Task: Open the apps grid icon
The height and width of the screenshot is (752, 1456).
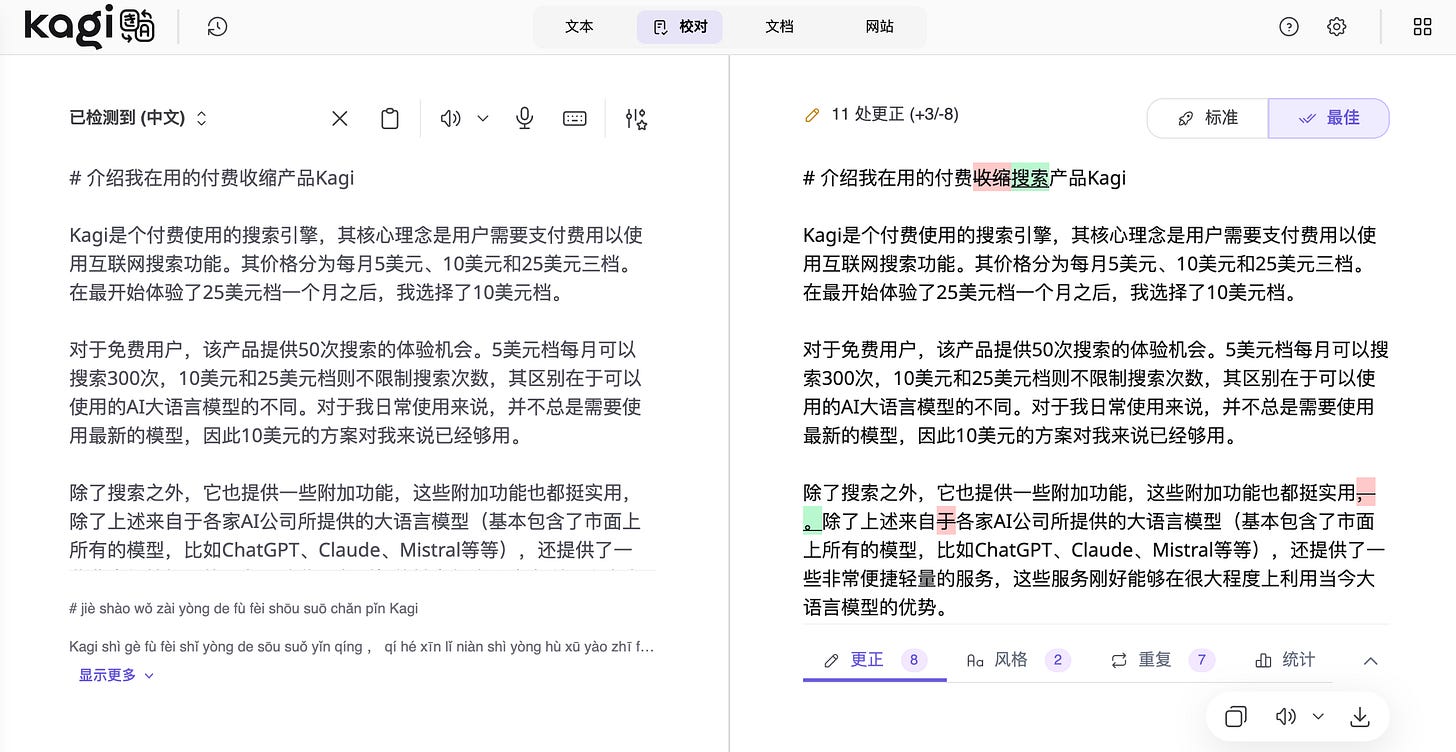Action: click(1422, 27)
